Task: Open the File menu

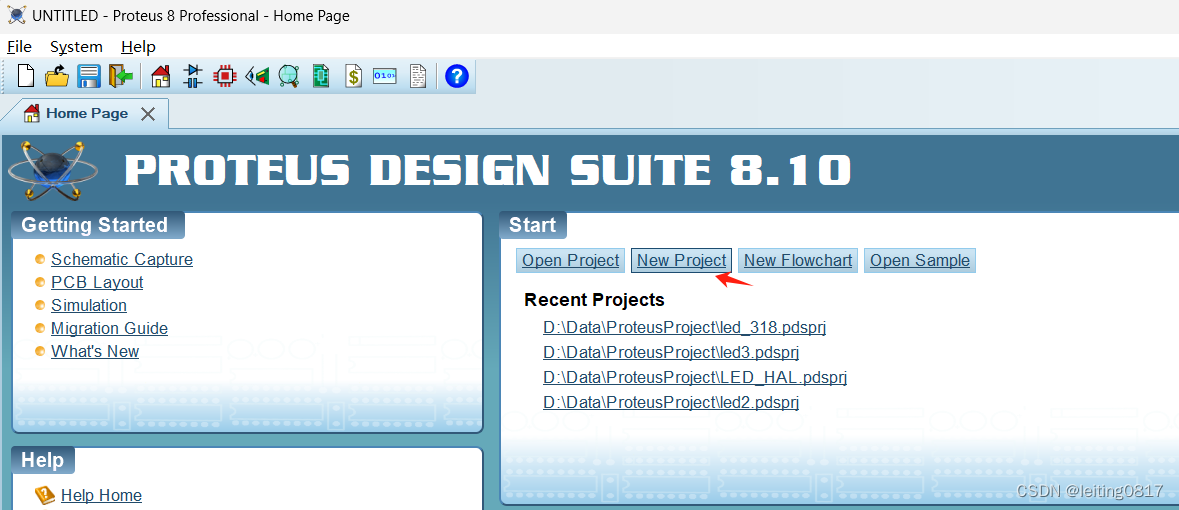Action: 20,47
